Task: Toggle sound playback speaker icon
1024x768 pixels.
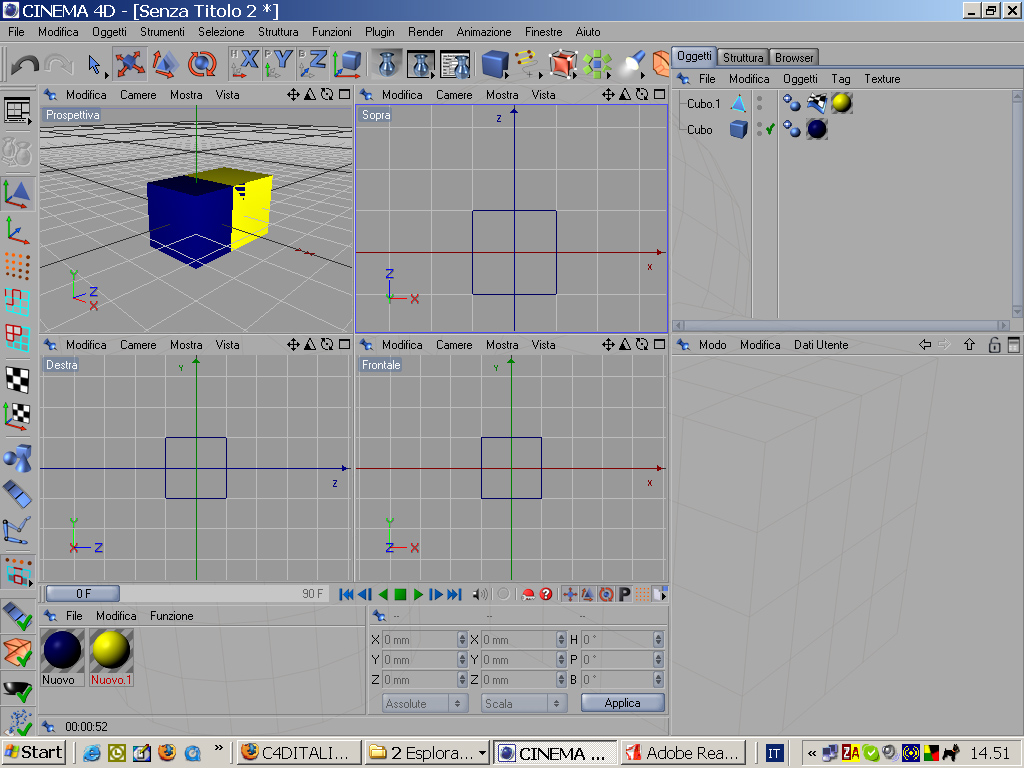Action: (479, 594)
